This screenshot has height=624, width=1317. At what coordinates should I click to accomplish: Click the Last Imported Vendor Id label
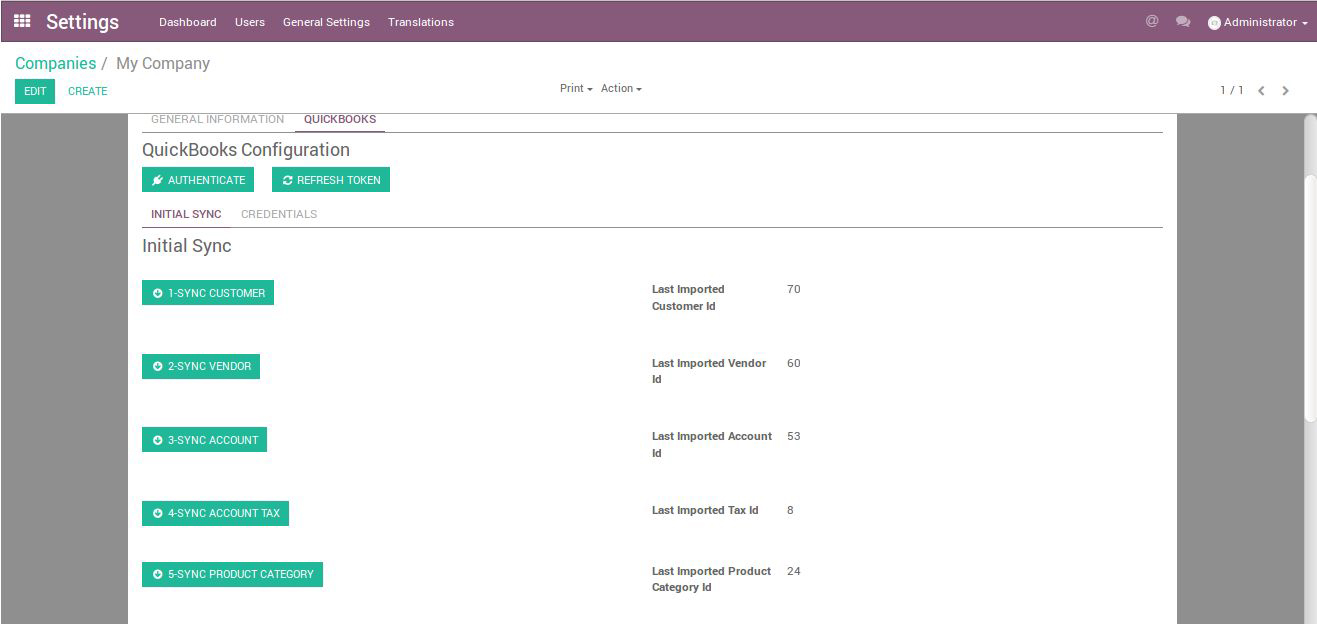click(709, 371)
